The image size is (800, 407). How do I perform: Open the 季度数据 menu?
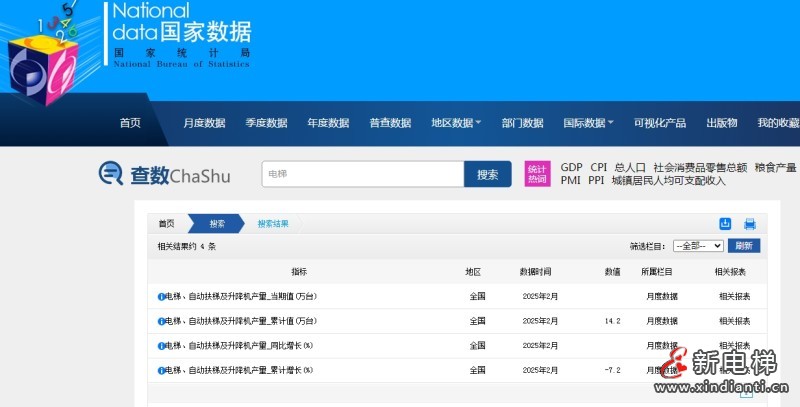pos(266,123)
